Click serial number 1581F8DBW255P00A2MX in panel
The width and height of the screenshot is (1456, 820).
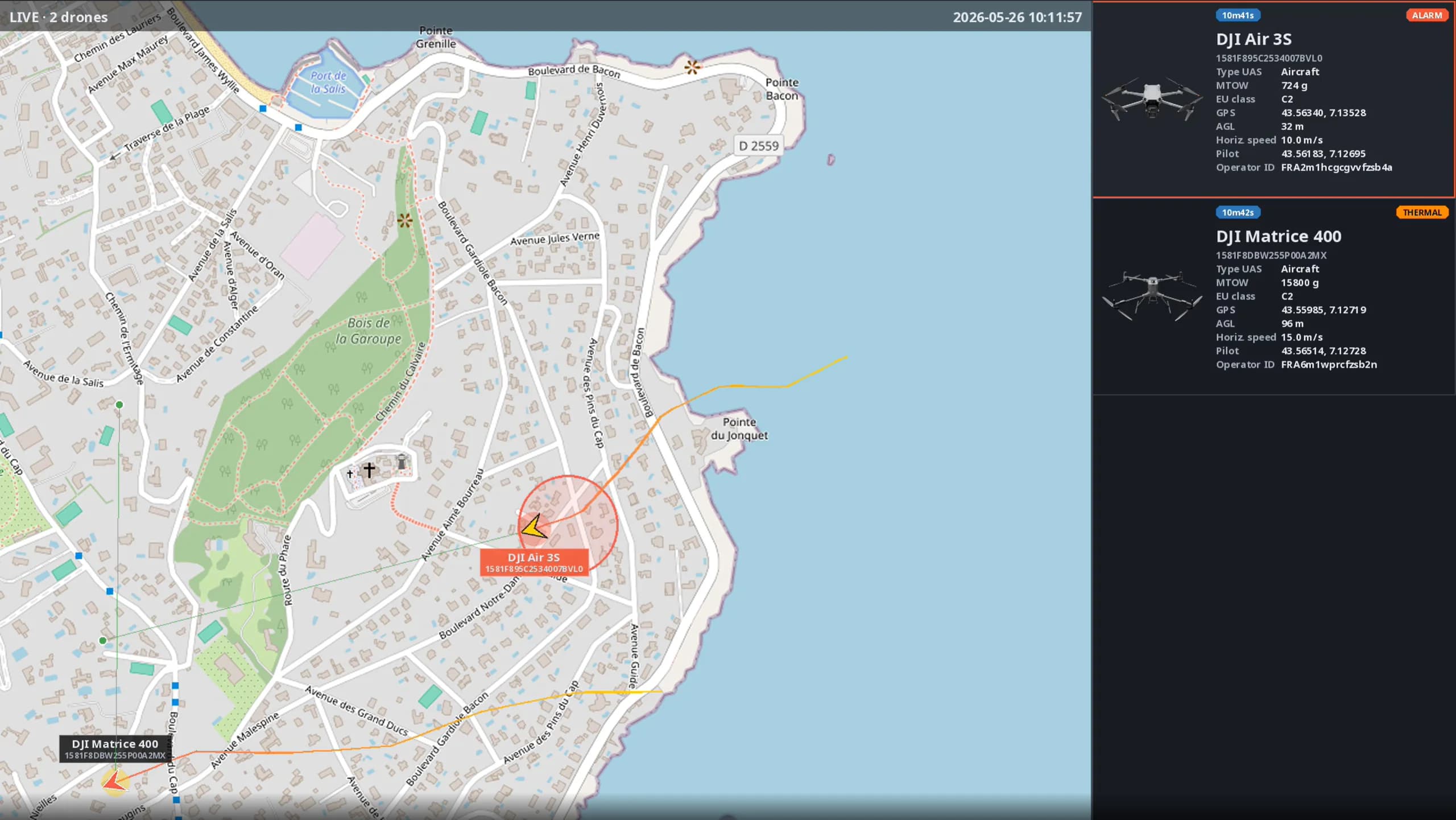(1271, 256)
